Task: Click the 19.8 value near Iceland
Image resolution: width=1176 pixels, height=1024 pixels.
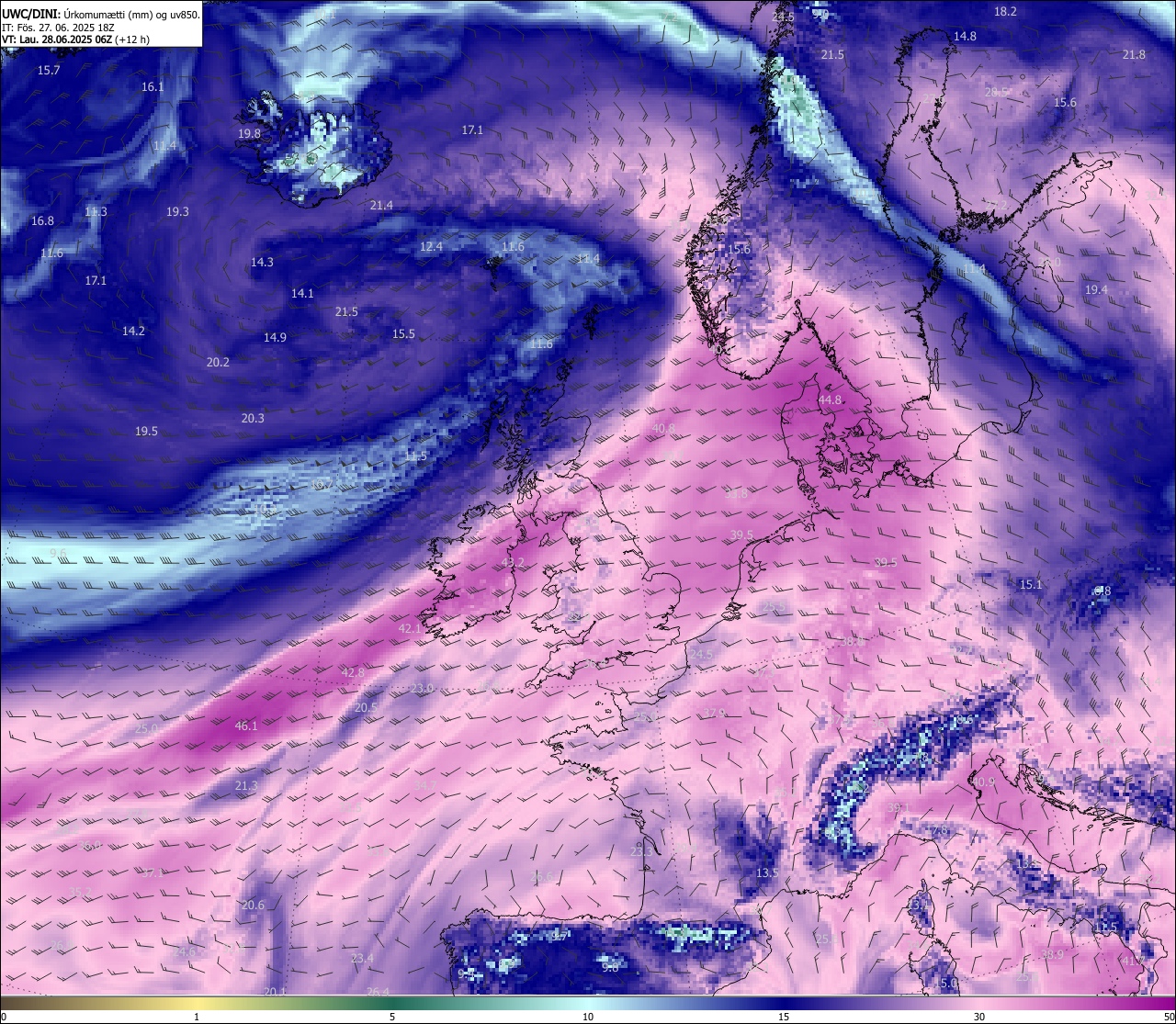Action: point(249,134)
